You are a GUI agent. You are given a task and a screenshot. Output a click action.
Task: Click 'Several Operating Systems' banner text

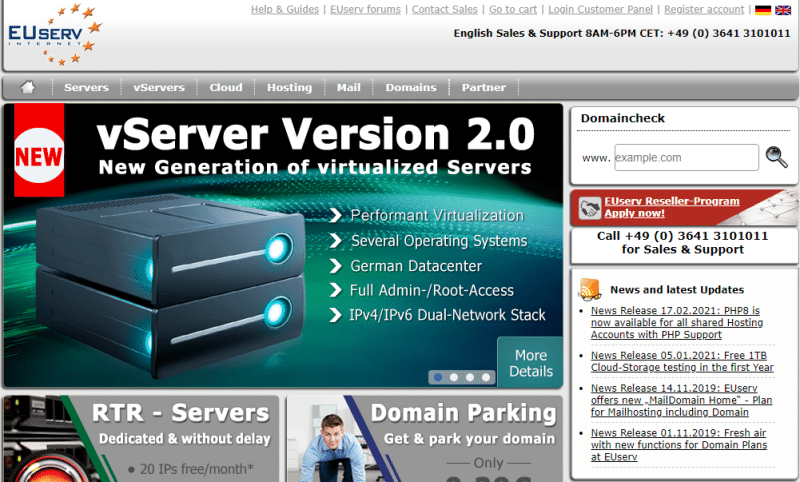click(x=439, y=240)
